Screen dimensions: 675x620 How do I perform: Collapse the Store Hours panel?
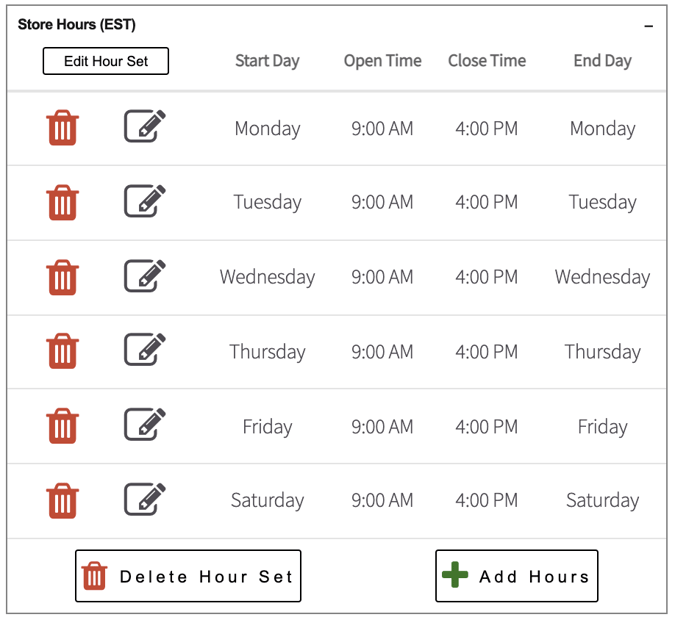pos(648,25)
